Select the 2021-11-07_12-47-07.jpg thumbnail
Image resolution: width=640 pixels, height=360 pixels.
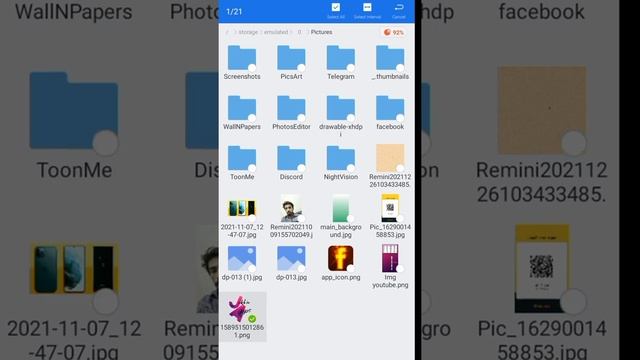point(242,208)
